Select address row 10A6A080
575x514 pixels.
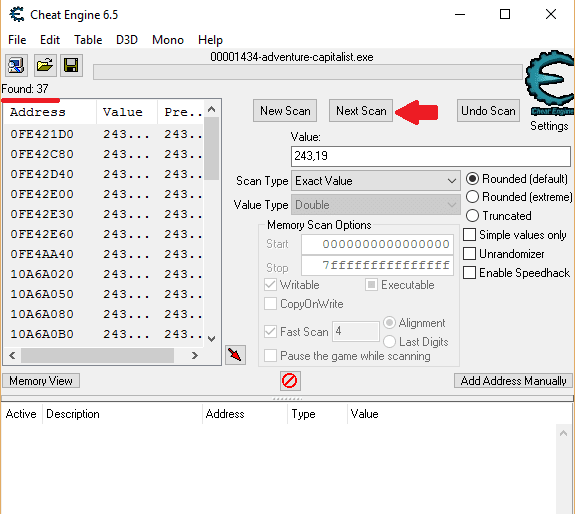click(103, 314)
